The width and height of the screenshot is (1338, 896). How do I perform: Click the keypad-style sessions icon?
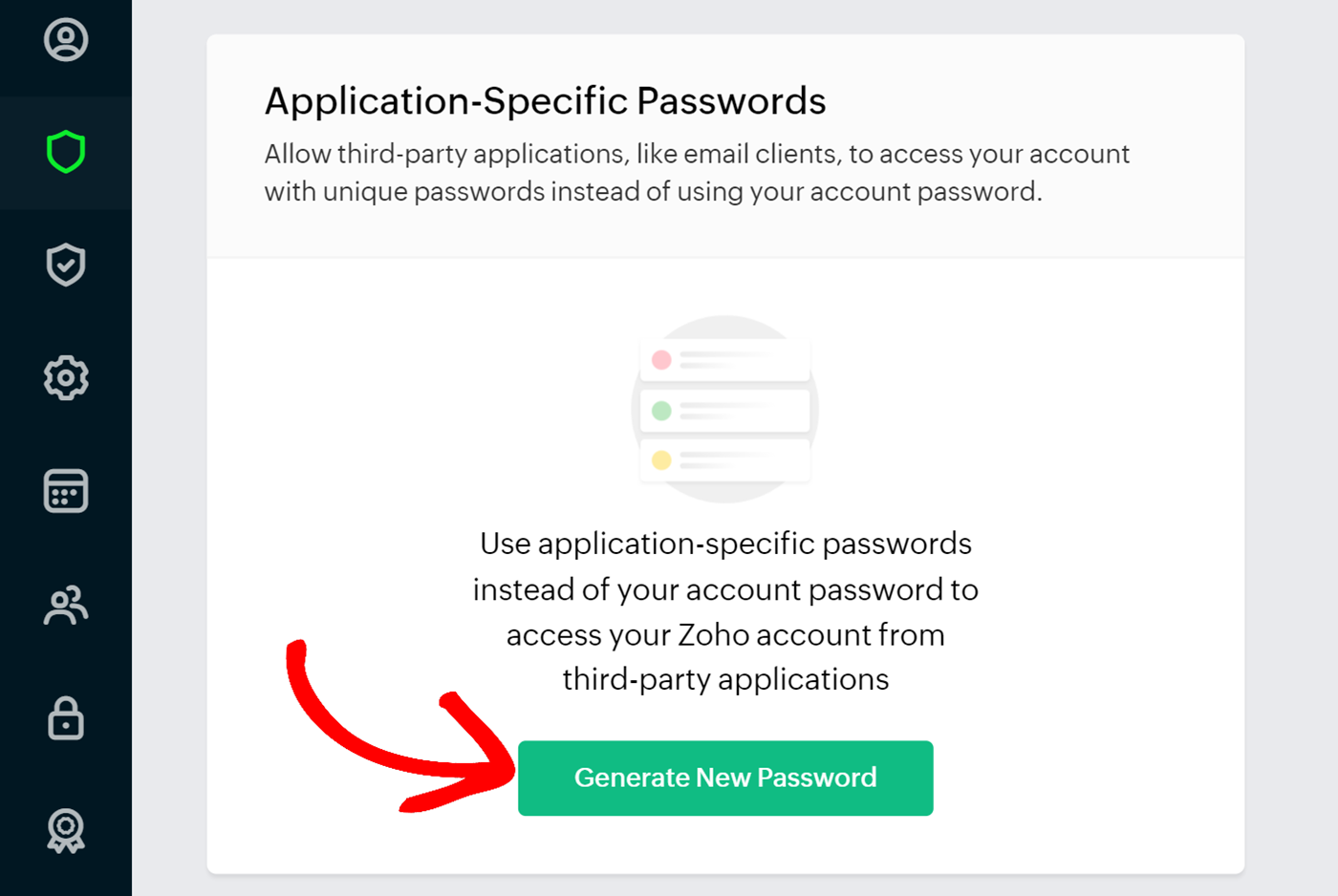[x=65, y=490]
